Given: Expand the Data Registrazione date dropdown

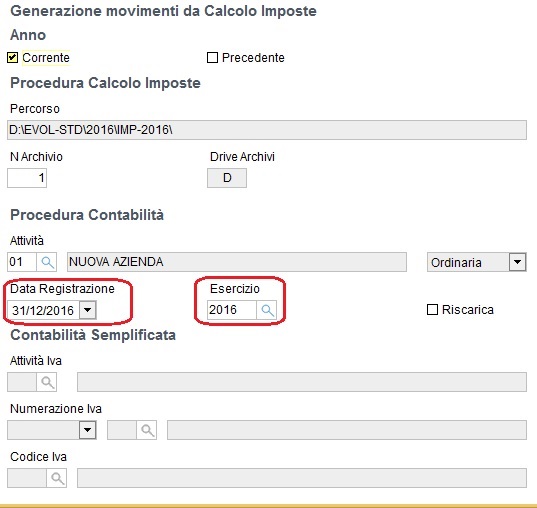Looking at the screenshot, I should (x=88, y=310).
